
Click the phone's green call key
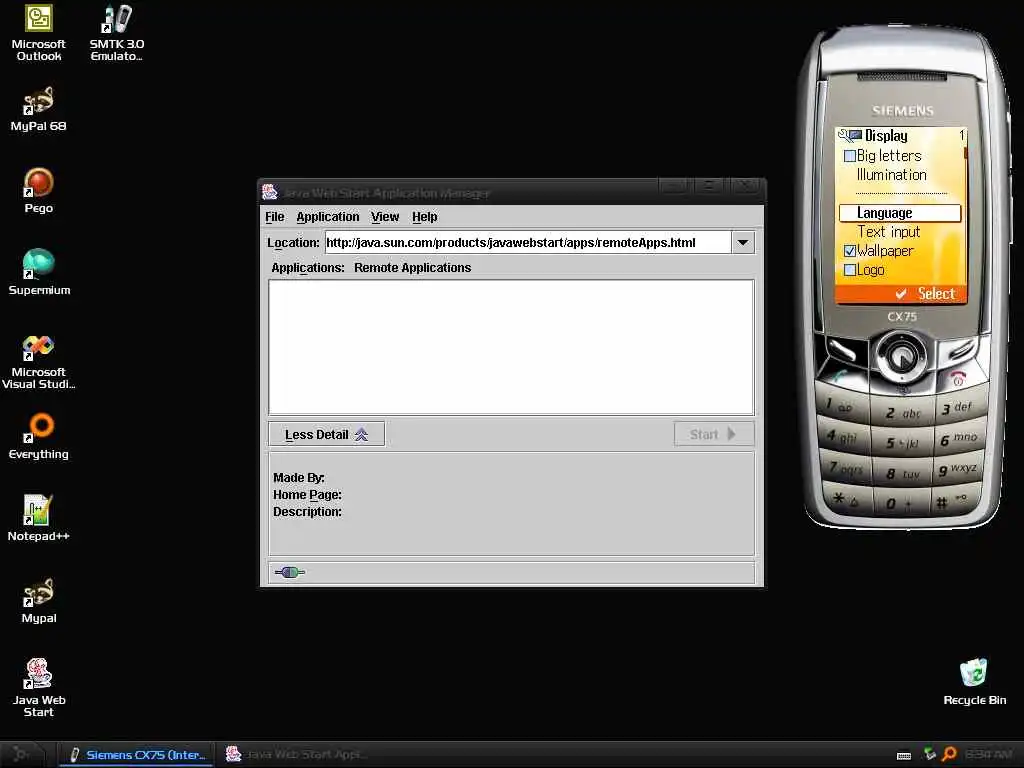pos(841,377)
